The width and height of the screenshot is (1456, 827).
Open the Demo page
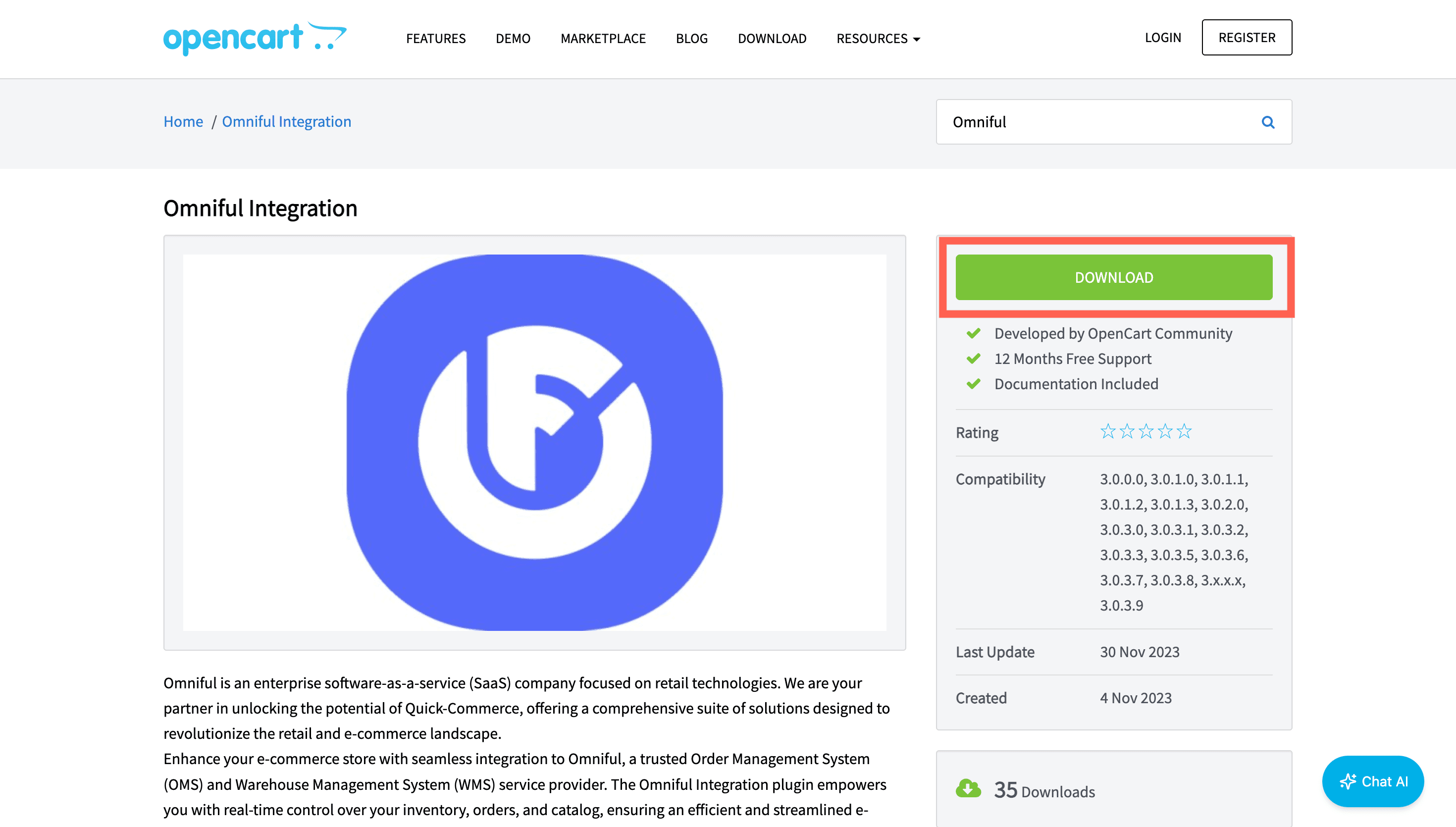[513, 39]
